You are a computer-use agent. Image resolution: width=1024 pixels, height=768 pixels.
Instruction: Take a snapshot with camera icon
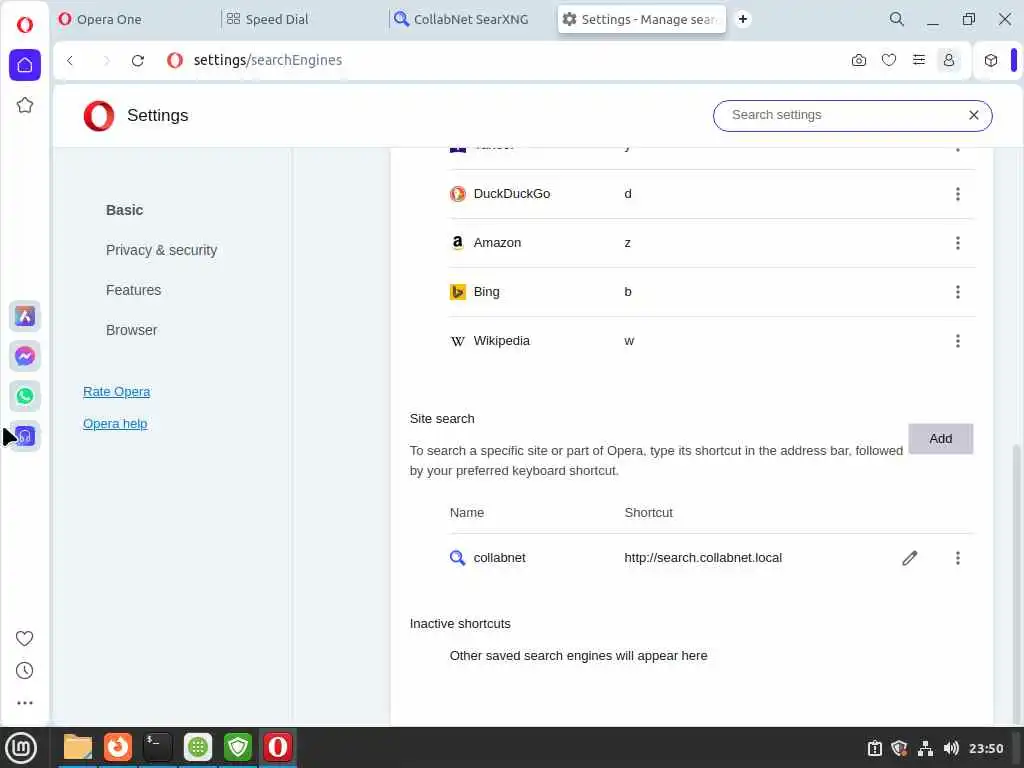[859, 60]
